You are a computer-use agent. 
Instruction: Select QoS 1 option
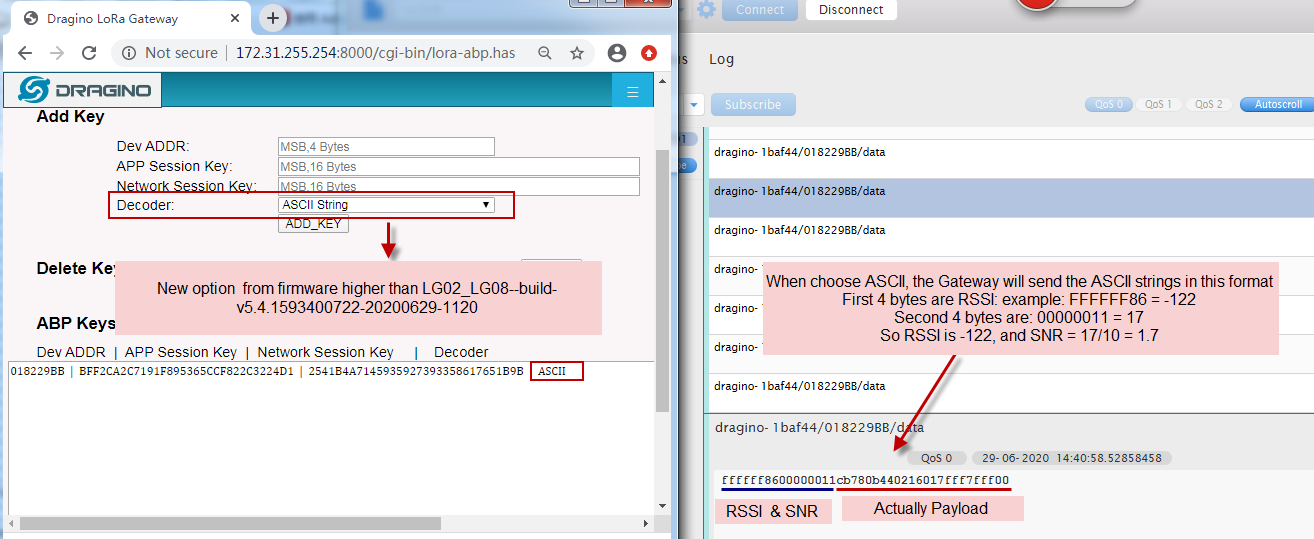[x=1159, y=104]
